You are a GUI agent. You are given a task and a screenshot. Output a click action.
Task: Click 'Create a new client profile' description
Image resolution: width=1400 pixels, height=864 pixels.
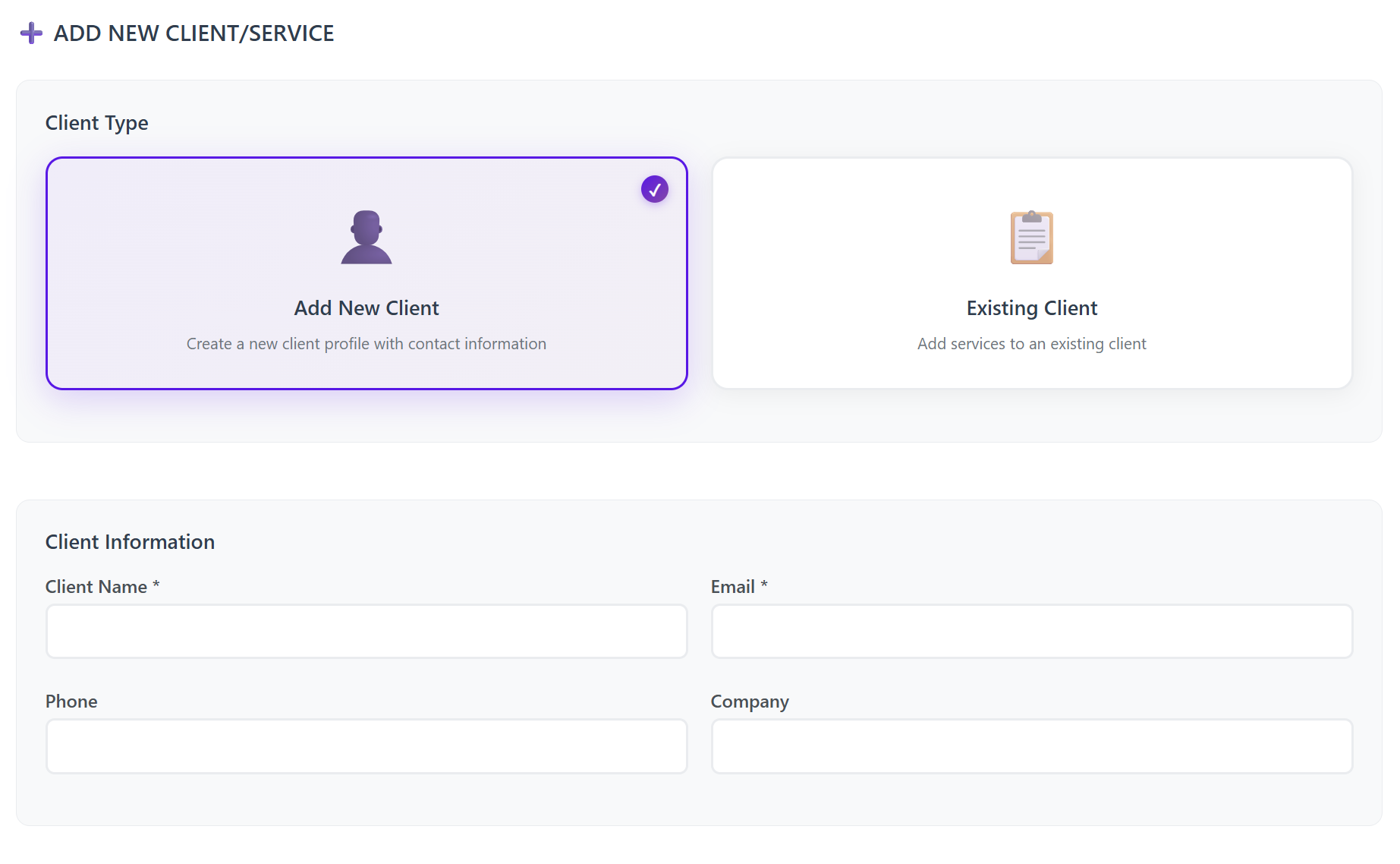367,344
